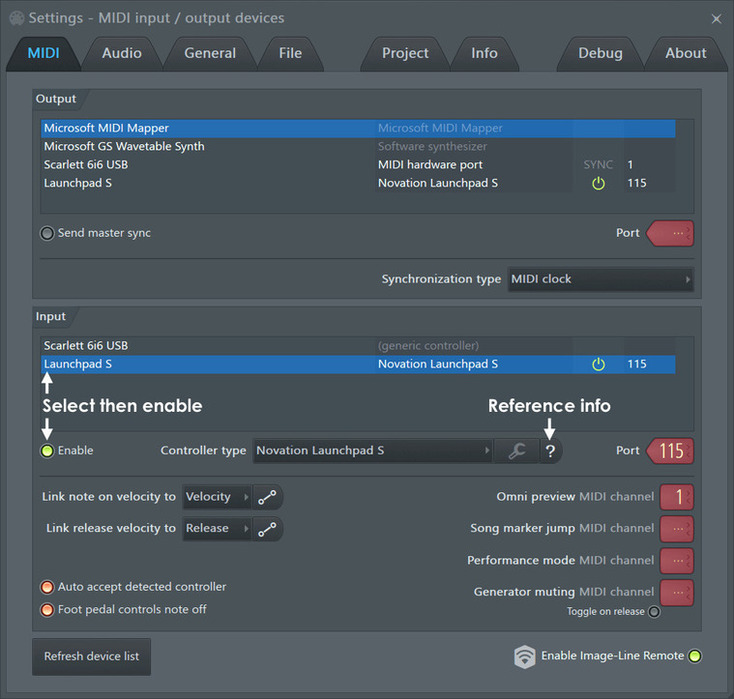
Task: Open reference info question mark button
Action: click(x=550, y=451)
